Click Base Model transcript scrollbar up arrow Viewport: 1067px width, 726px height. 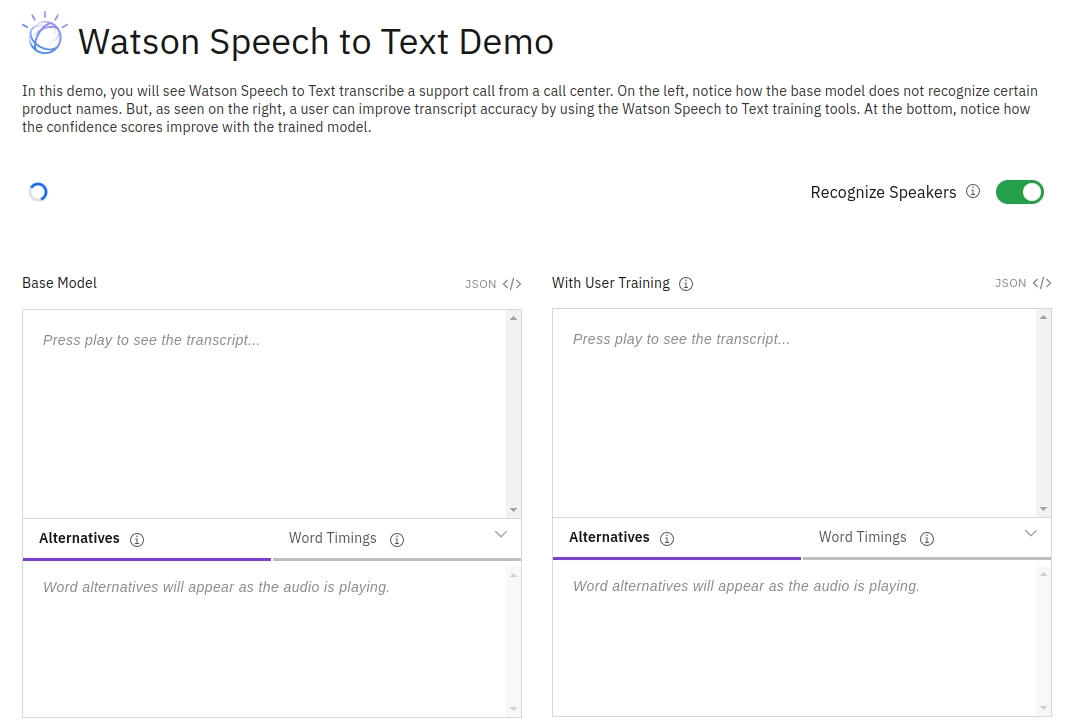[x=514, y=318]
